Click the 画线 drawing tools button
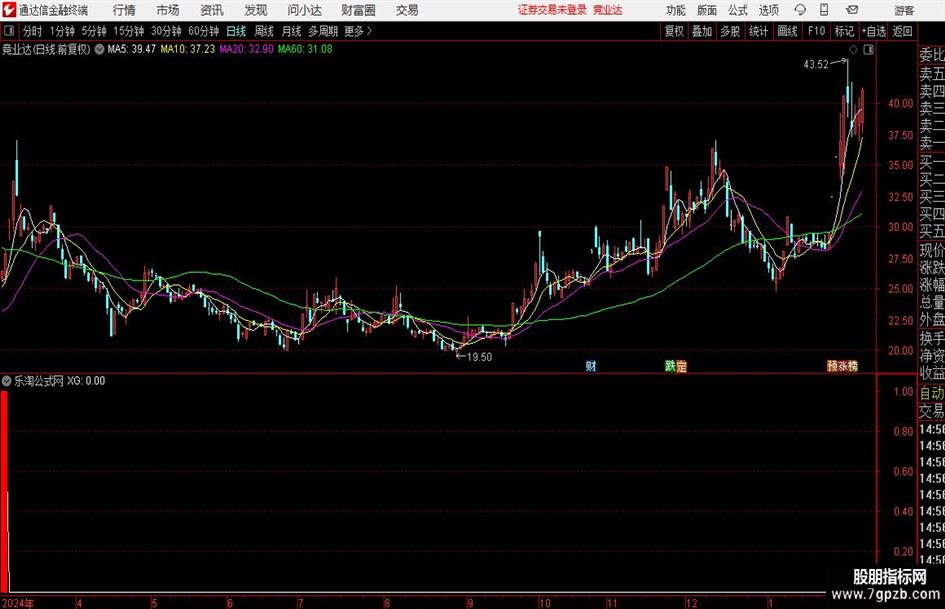 [x=788, y=31]
